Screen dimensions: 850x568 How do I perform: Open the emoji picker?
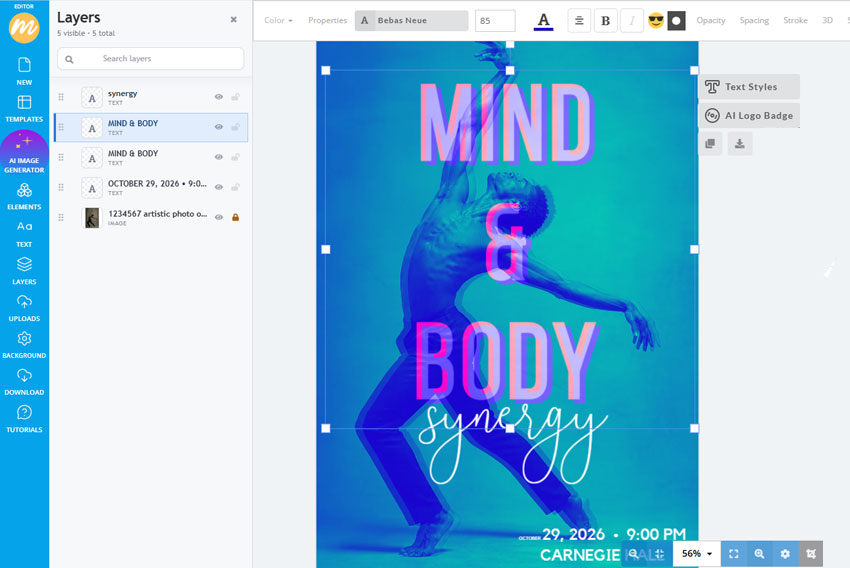click(x=656, y=21)
